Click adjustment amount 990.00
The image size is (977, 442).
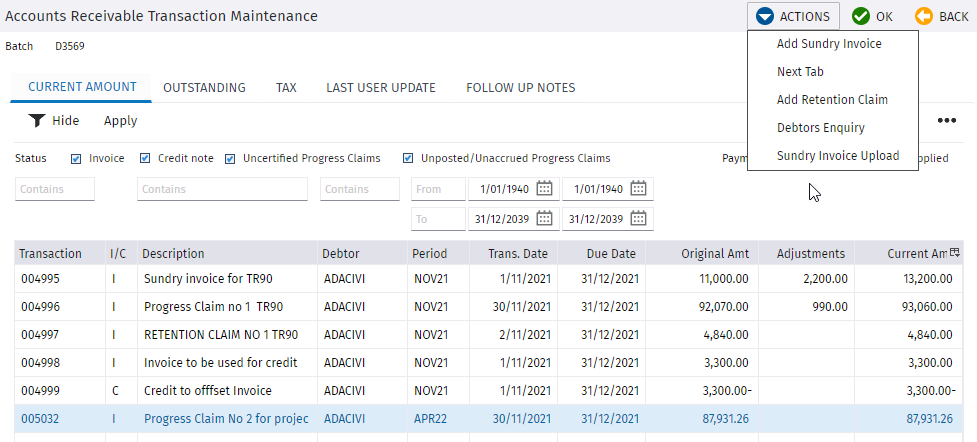click(828, 307)
